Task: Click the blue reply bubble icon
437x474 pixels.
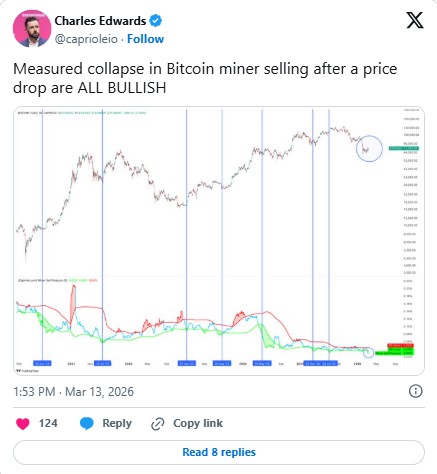Action: click(87, 424)
